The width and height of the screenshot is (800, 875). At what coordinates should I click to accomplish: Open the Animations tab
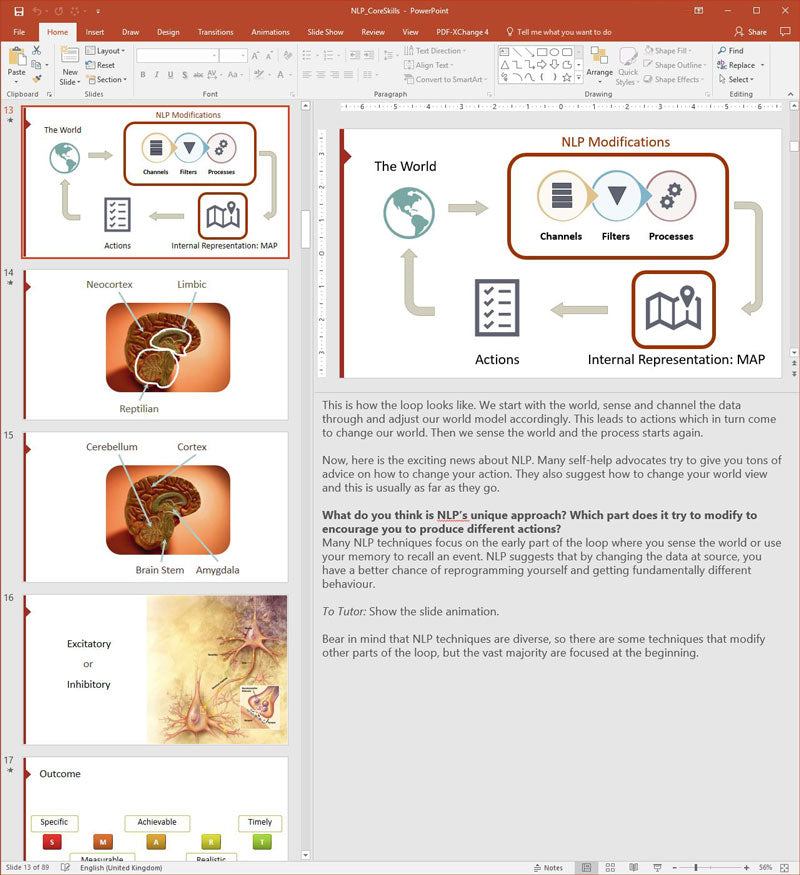pyautogui.click(x=270, y=32)
